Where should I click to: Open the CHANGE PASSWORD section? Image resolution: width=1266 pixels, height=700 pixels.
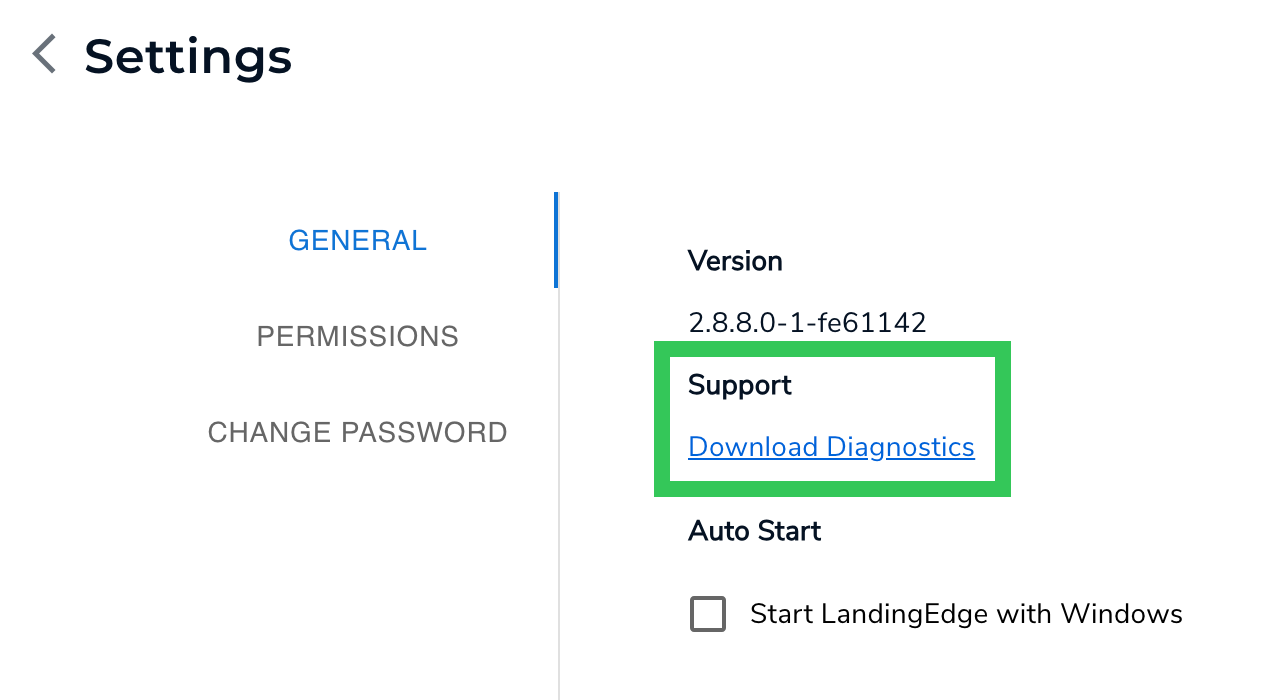(x=357, y=432)
